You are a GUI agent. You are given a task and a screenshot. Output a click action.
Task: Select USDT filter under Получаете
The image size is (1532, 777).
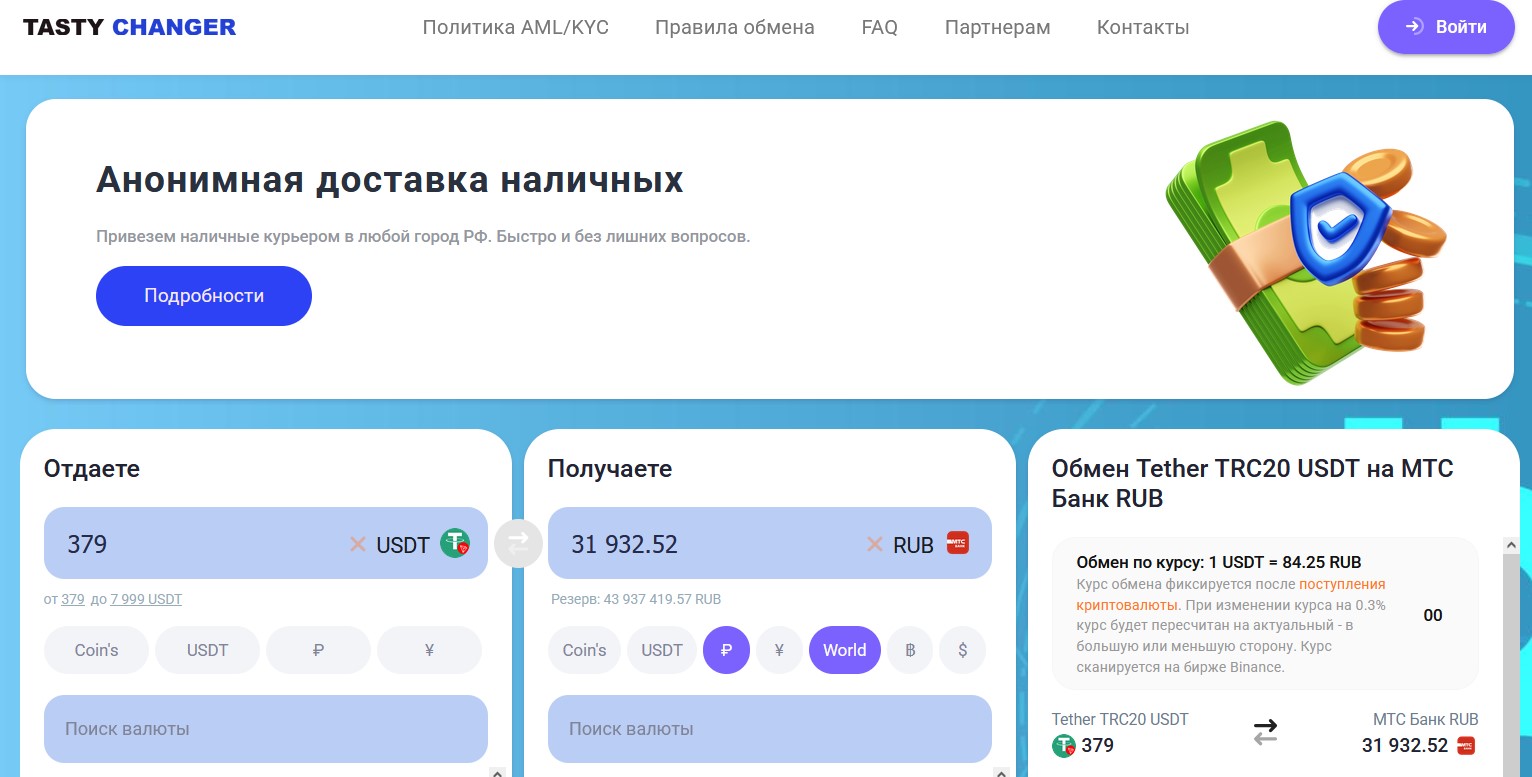point(661,650)
